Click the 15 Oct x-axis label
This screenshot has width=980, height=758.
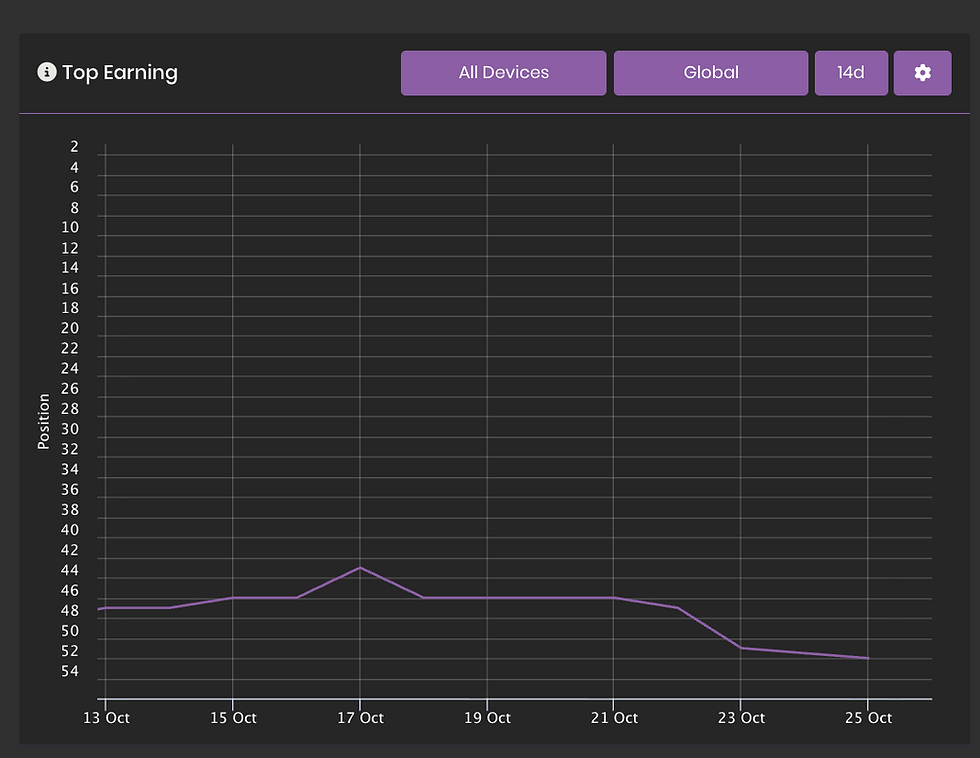233,718
